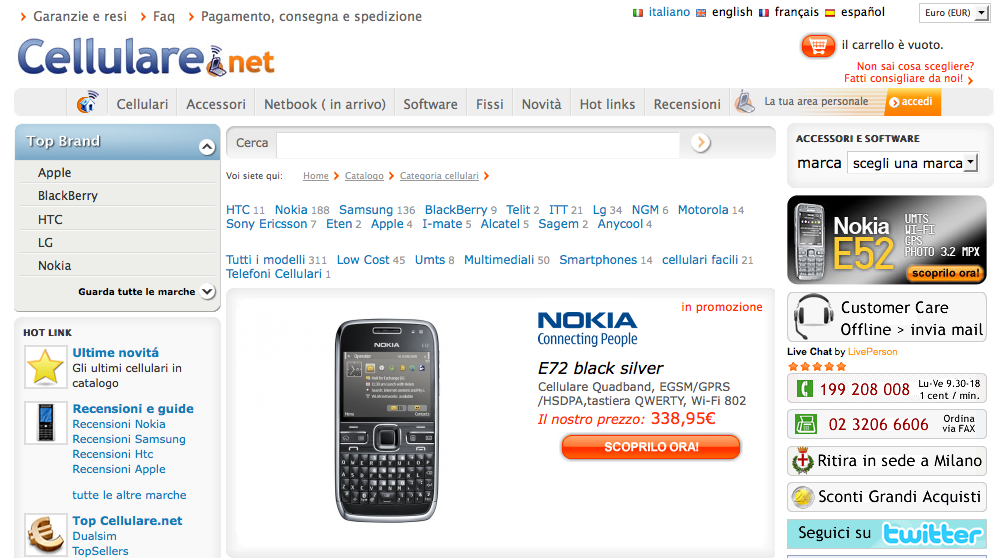Collapse the Top Brand panel
Viewport: 1005px width, 558px height.
[206, 147]
